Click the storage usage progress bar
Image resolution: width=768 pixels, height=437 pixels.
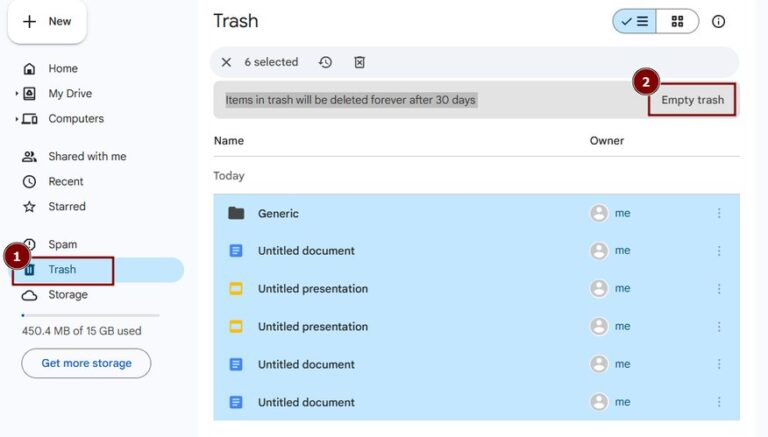[x=91, y=315]
